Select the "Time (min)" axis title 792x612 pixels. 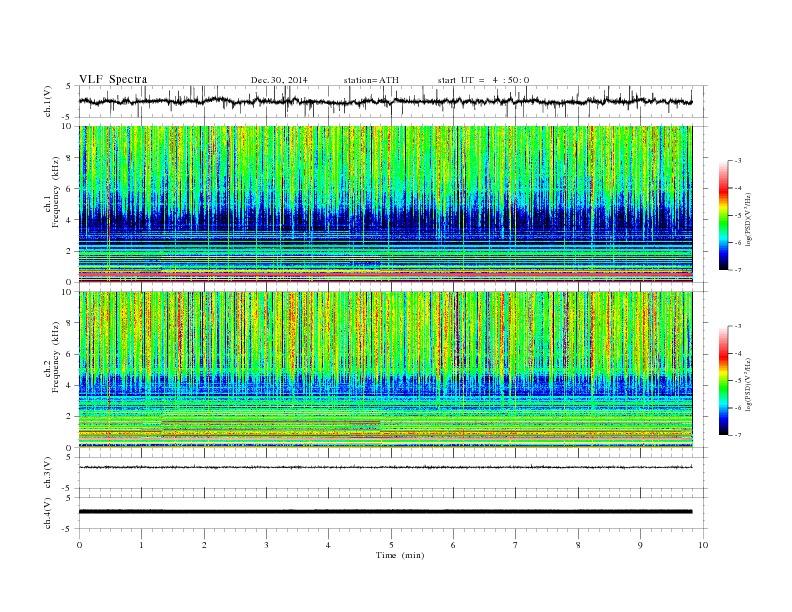(400, 555)
